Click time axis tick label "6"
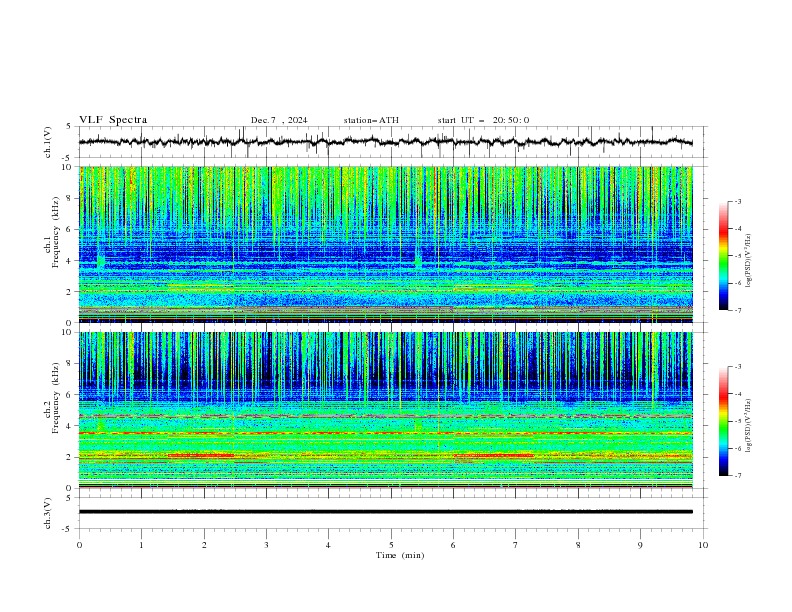 453,545
